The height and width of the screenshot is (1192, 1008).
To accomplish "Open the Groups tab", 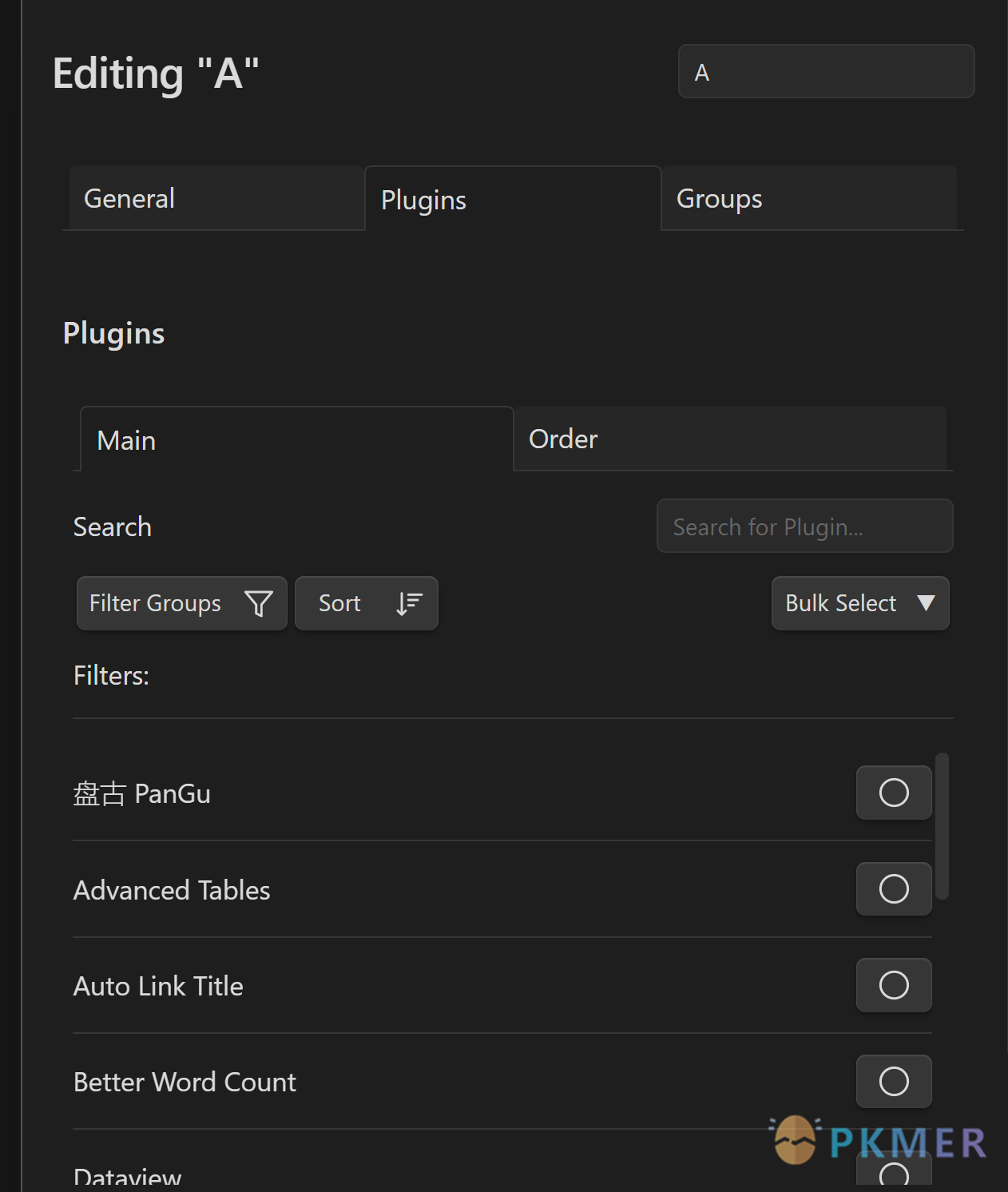I will [x=808, y=198].
